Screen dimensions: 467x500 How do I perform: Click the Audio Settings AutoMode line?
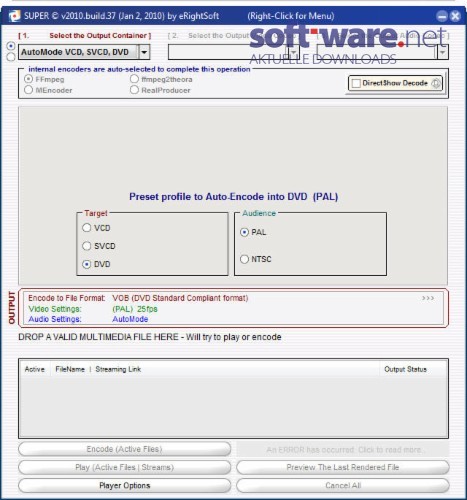coord(88,319)
